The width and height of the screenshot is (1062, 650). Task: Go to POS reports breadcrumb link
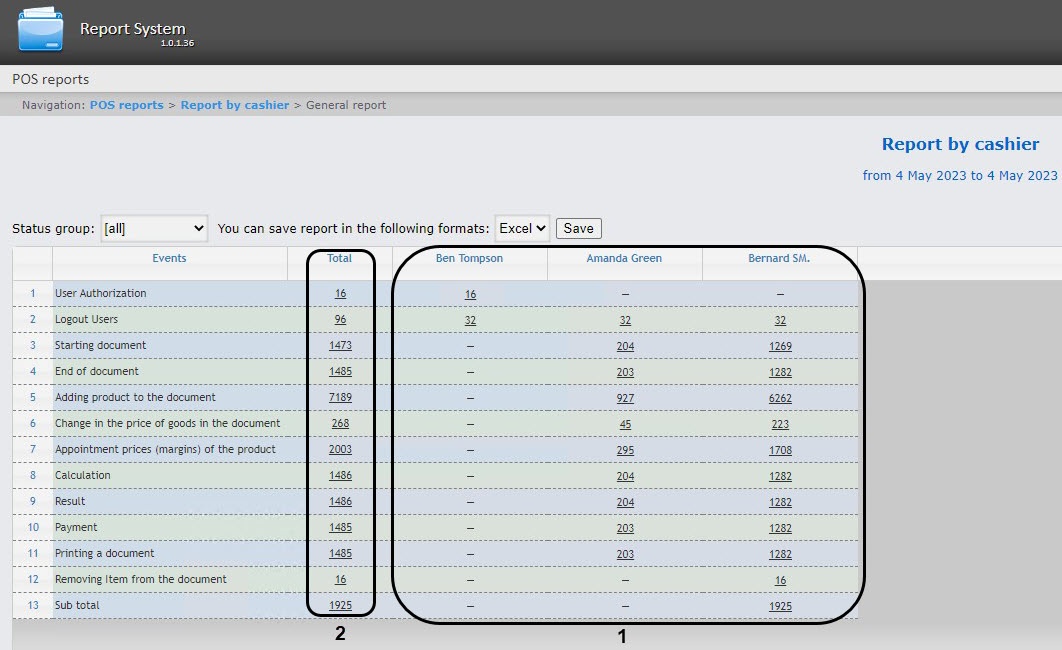(x=126, y=105)
